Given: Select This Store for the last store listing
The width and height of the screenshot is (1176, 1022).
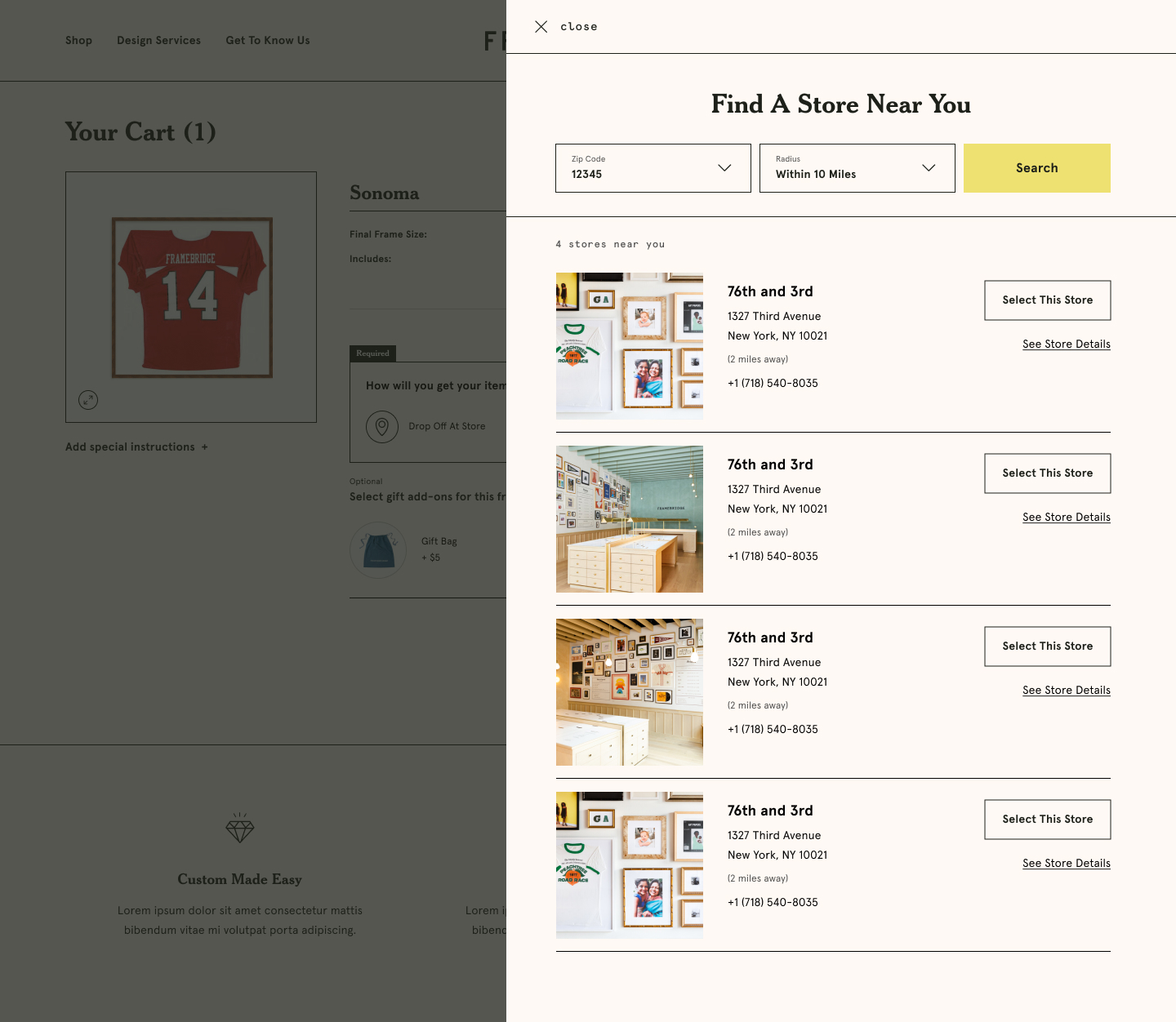Looking at the screenshot, I should click(1047, 819).
